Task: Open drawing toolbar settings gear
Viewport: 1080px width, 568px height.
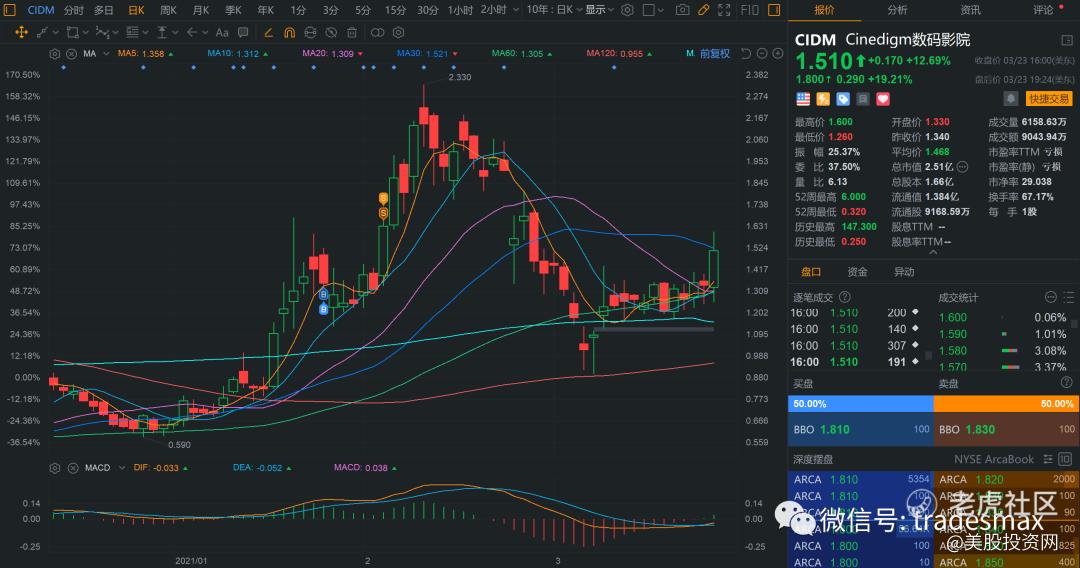Action: tap(398, 32)
